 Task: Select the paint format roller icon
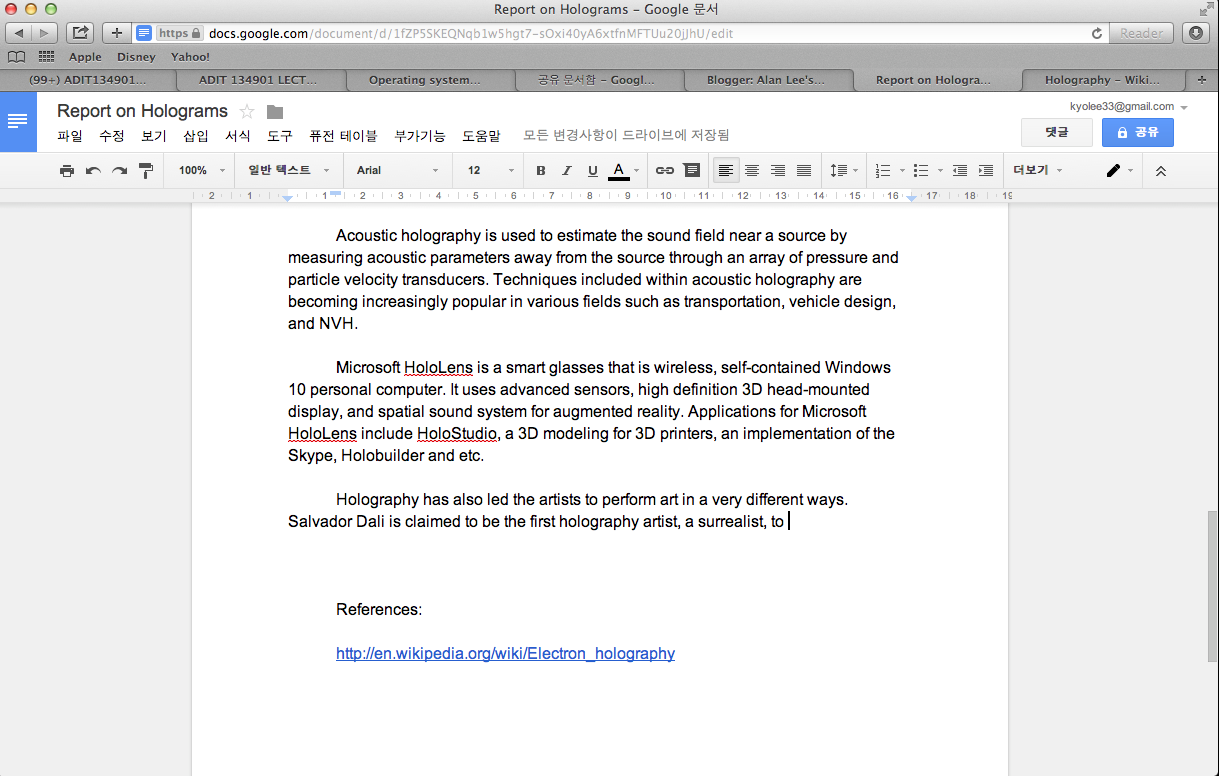click(146, 171)
